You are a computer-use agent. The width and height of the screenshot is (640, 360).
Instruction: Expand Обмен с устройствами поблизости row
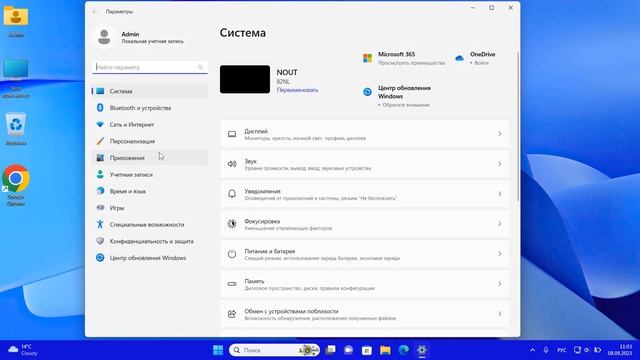364,314
